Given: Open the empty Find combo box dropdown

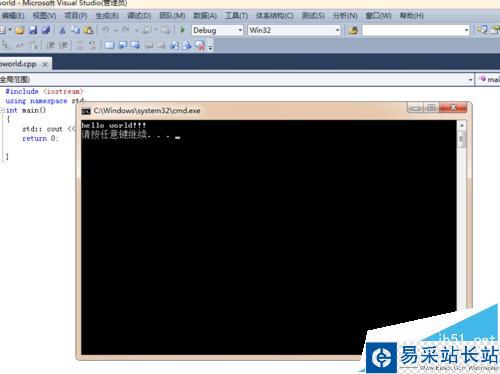Looking at the screenshot, I should (466, 30).
